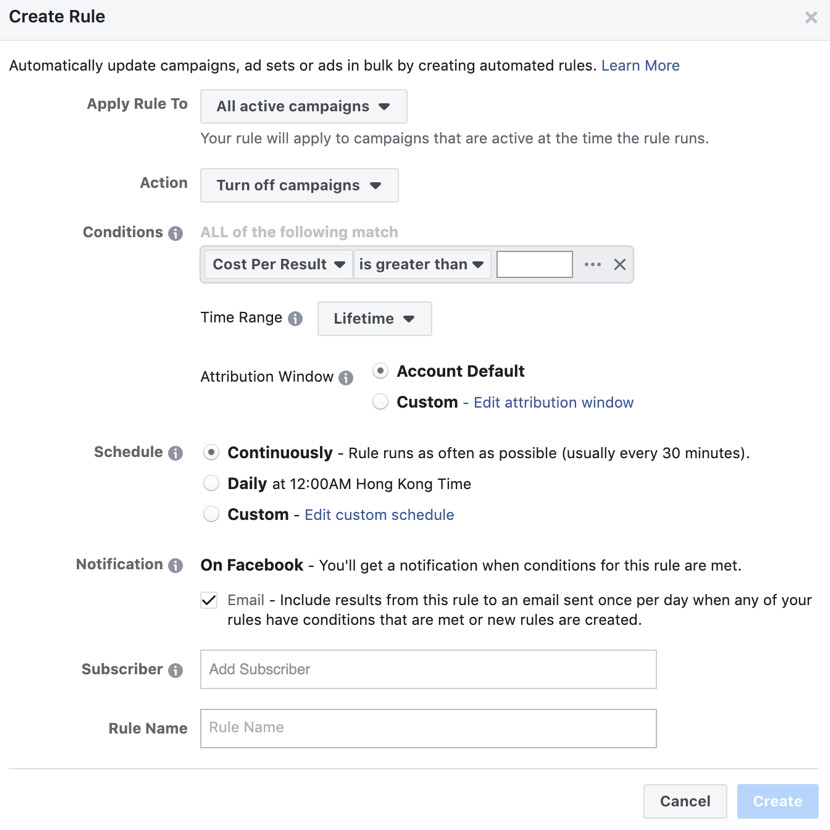Screen dimensions: 830x830
Task: Open the Lifetime time range dropdown
Action: [374, 319]
